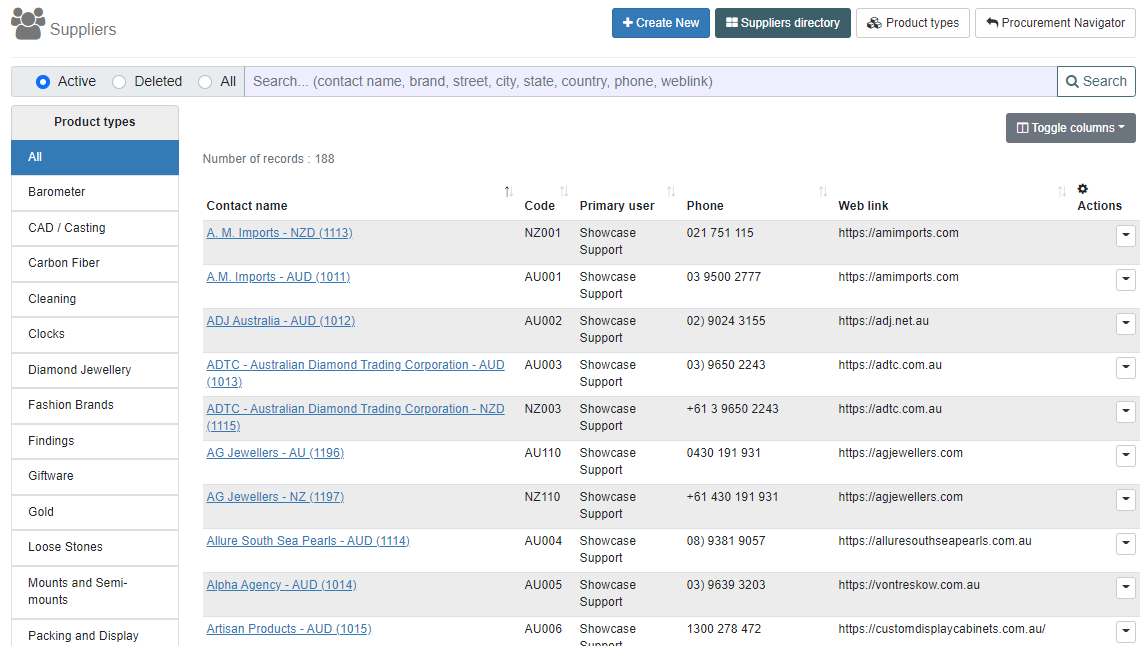Click the Create New button
The height and width of the screenshot is (646, 1147).
[661, 23]
